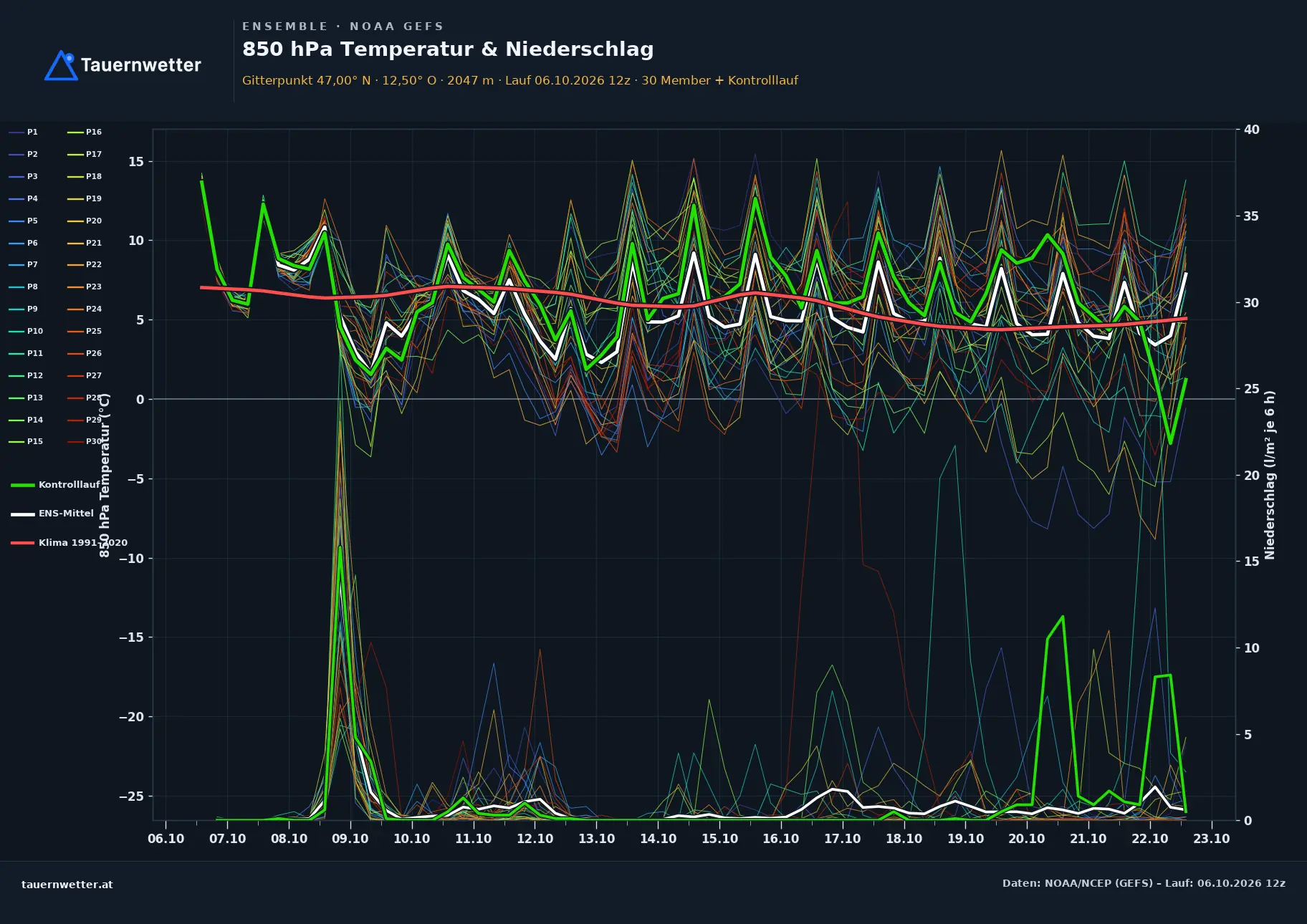1307x924 pixels.
Task: Select the P10 legend entry
Action: [x=26, y=331]
